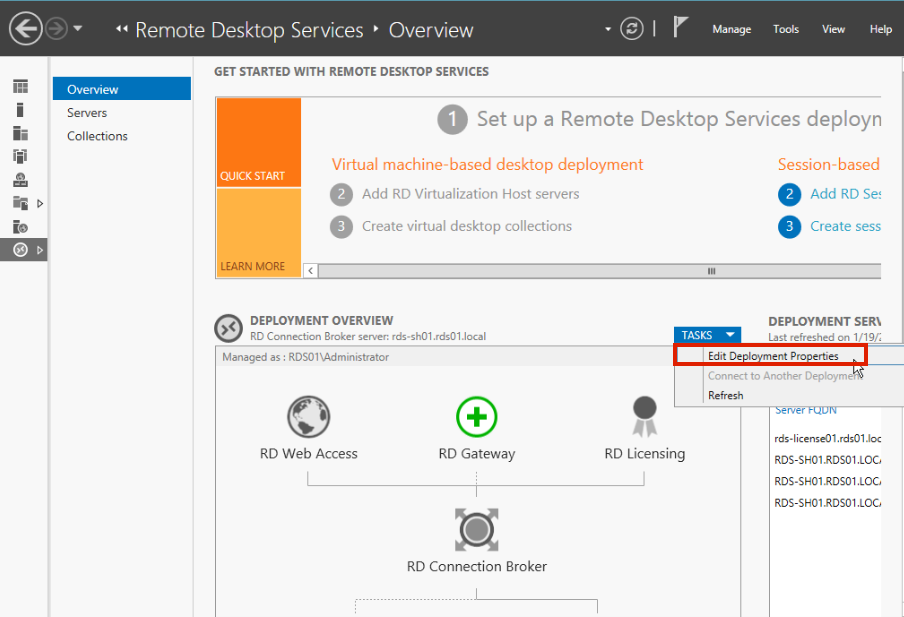Viewport: 904px width, 617px height.
Task: Expand the navigation history dropdown arrow
Action: point(78,28)
